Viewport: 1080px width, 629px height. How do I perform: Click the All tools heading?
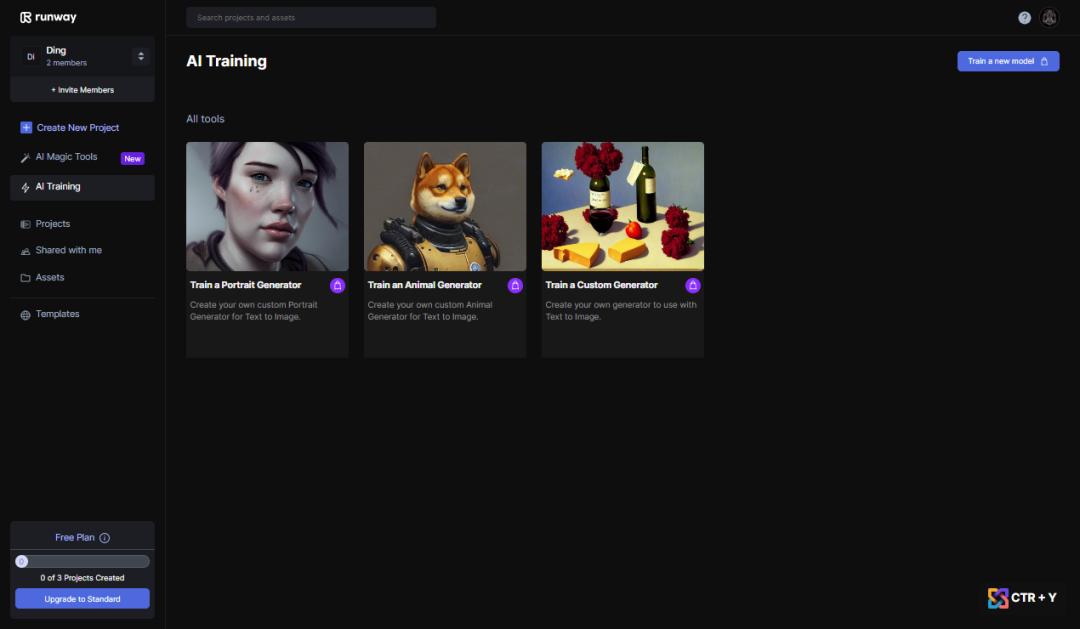[205, 118]
